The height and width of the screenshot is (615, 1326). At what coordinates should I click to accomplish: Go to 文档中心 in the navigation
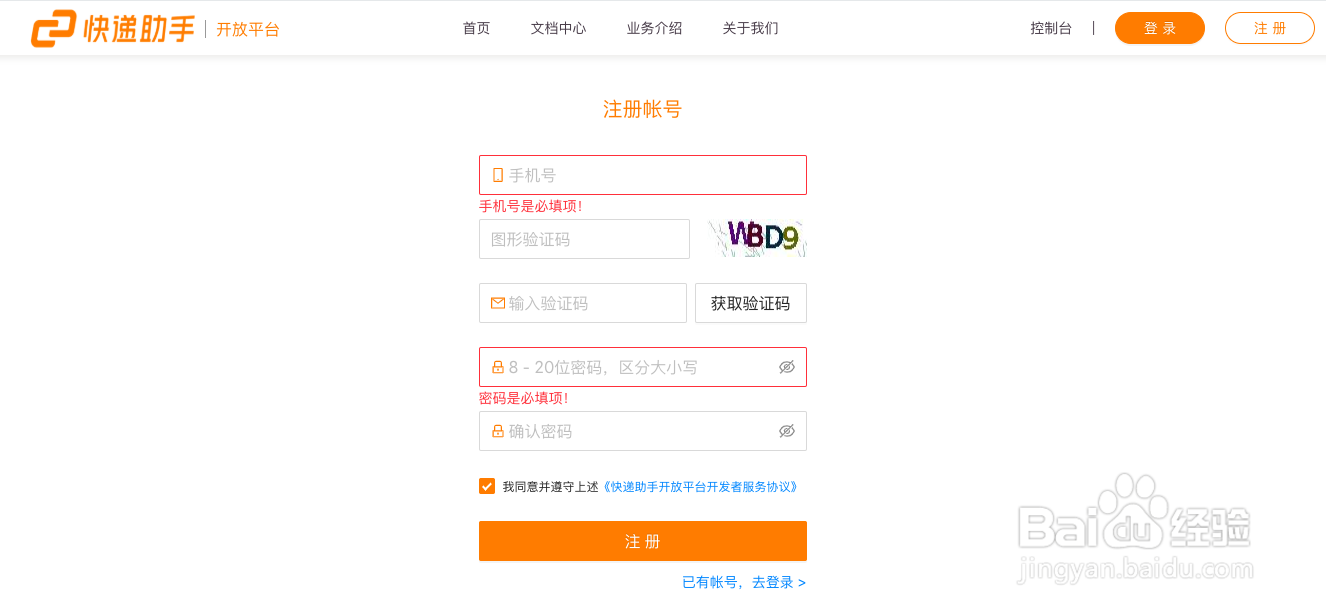(x=558, y=28)
